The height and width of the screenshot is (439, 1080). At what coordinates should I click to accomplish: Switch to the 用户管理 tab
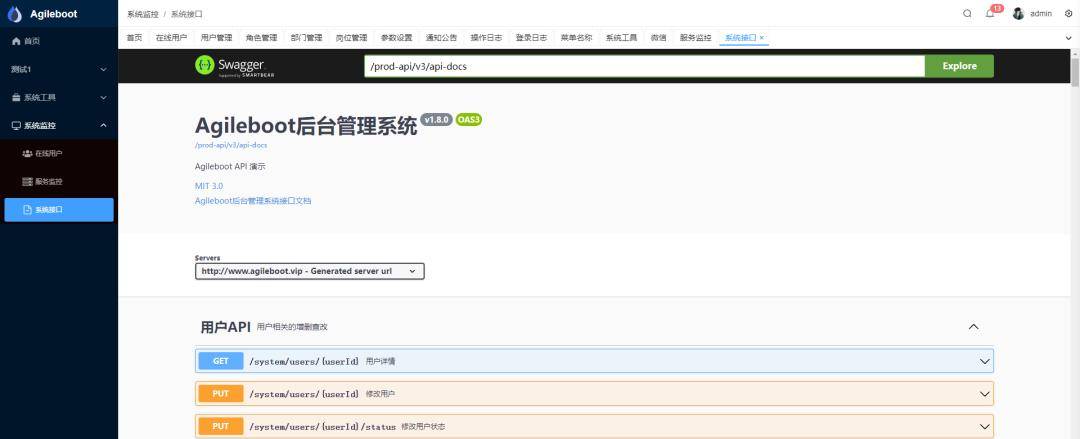tap(216, 38)
